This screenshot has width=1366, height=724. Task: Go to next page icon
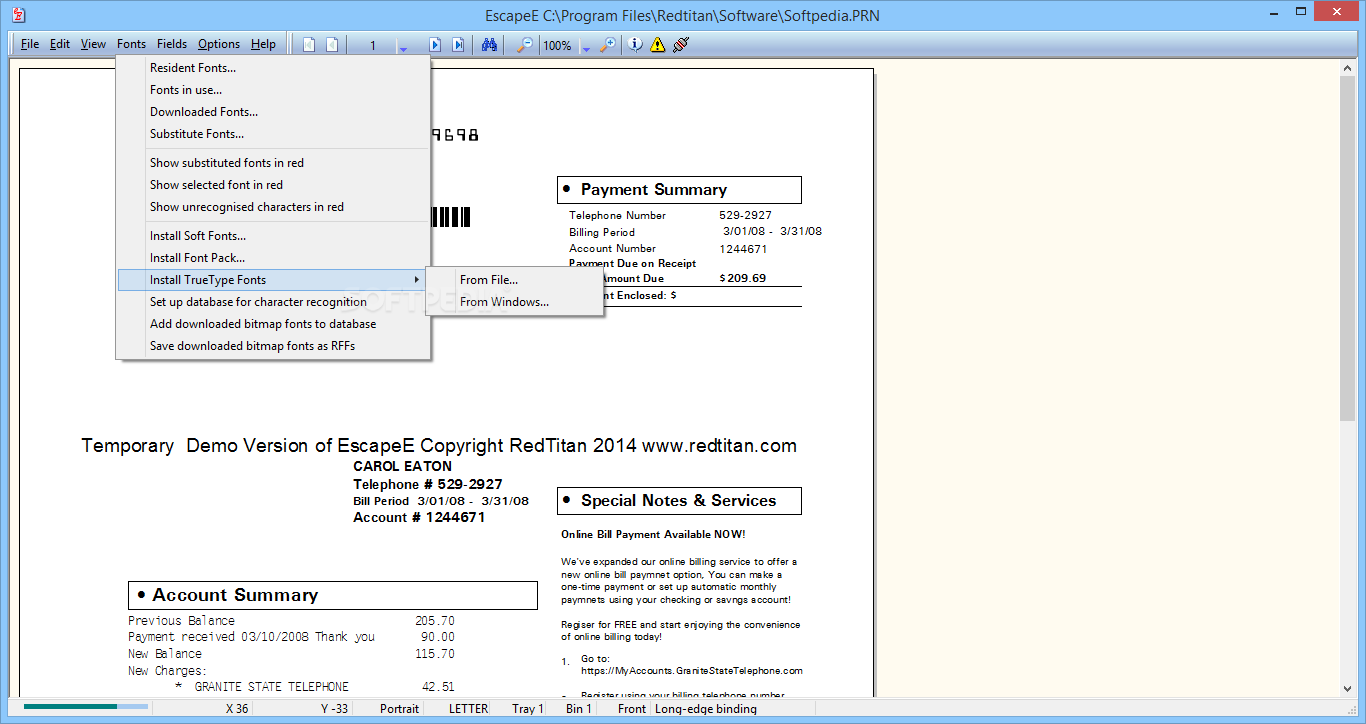[x=435, y=44]
